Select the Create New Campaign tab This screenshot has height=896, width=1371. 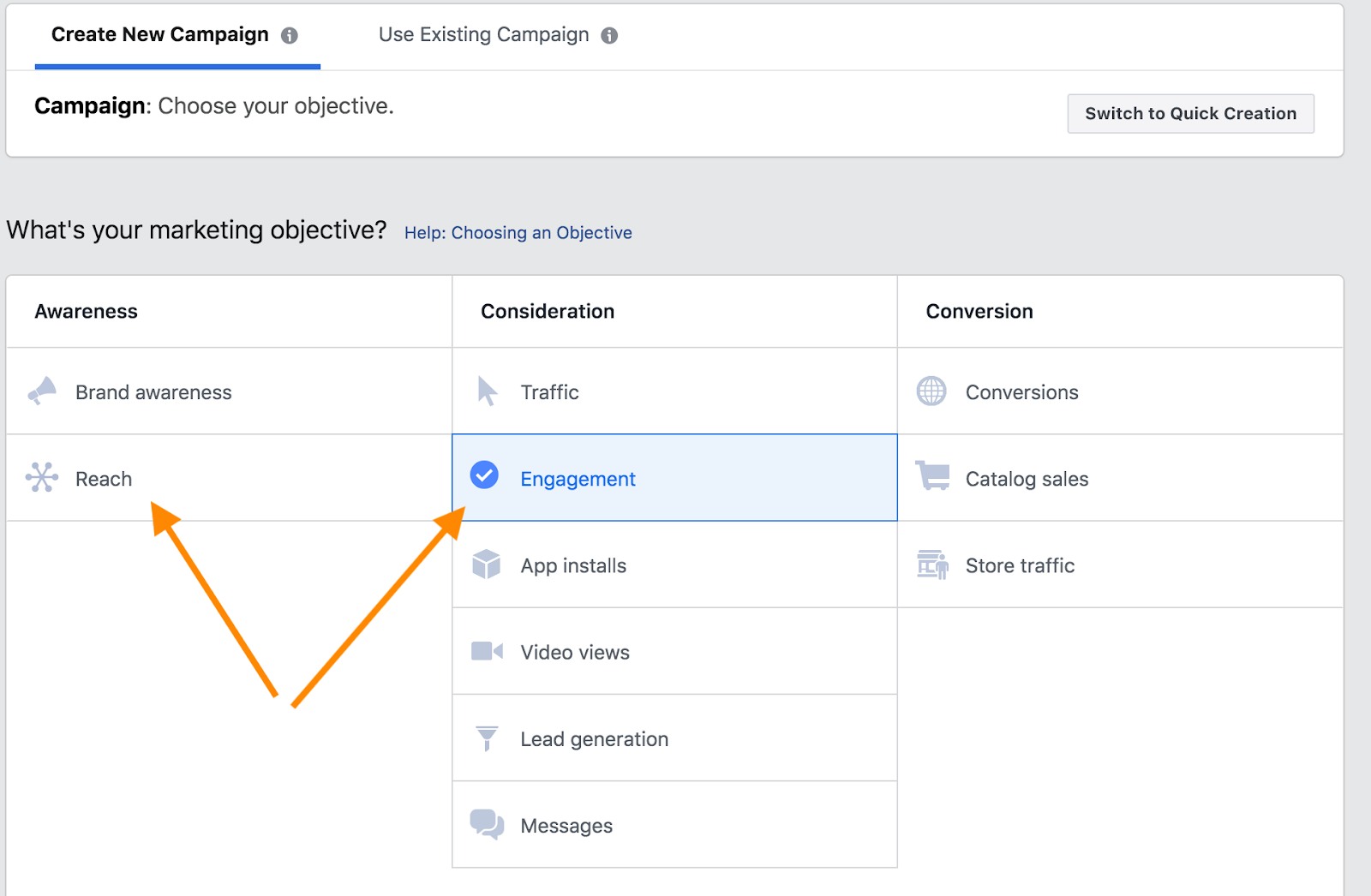[x=160, y=35]
